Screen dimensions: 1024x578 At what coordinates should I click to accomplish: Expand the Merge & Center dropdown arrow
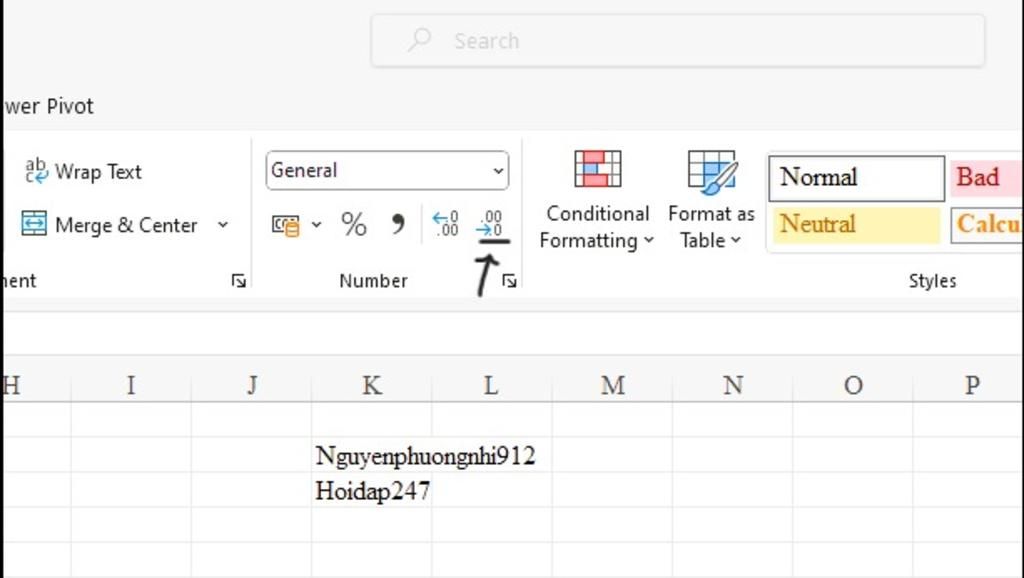pos(223,225)
